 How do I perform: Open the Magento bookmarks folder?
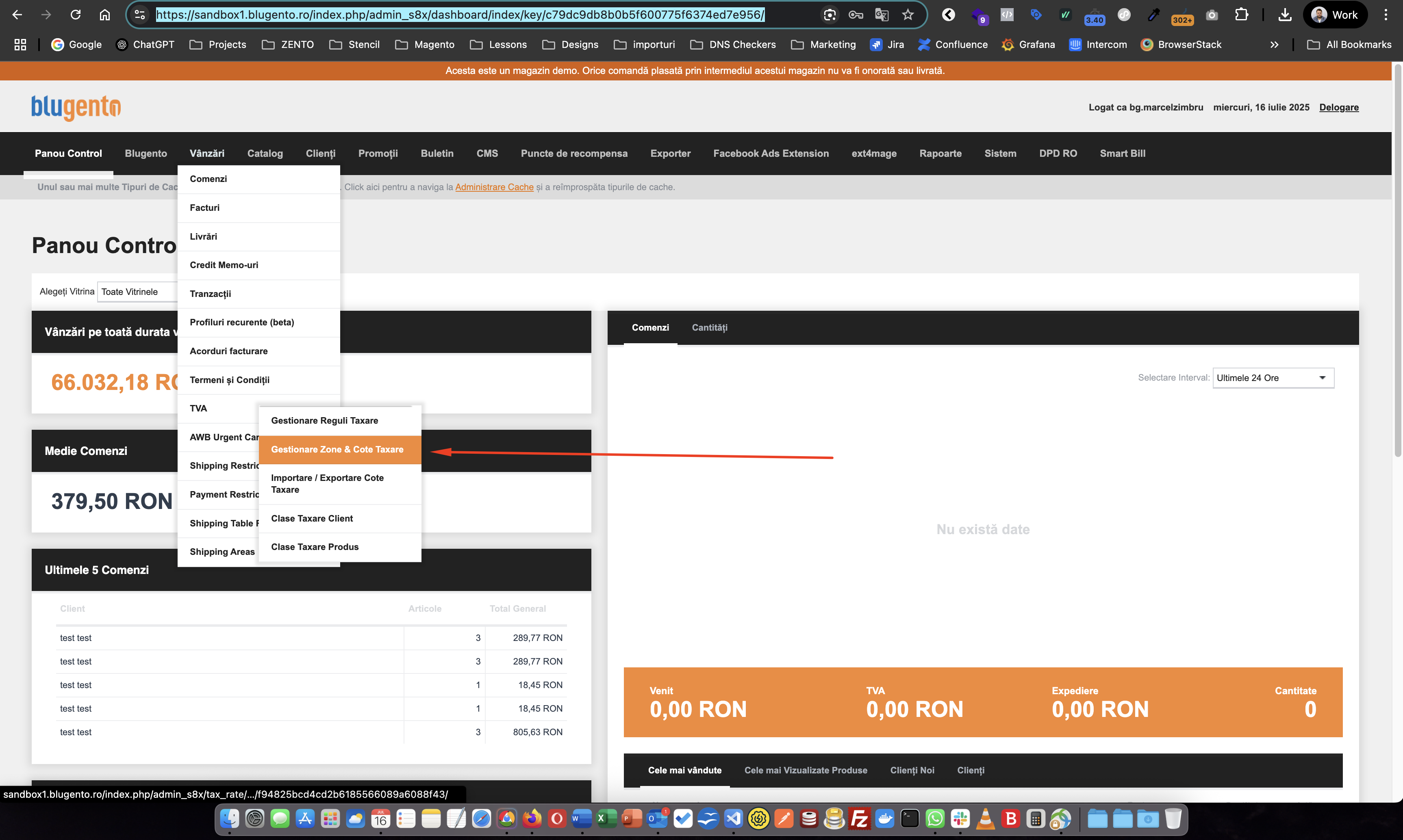[425, 44]
